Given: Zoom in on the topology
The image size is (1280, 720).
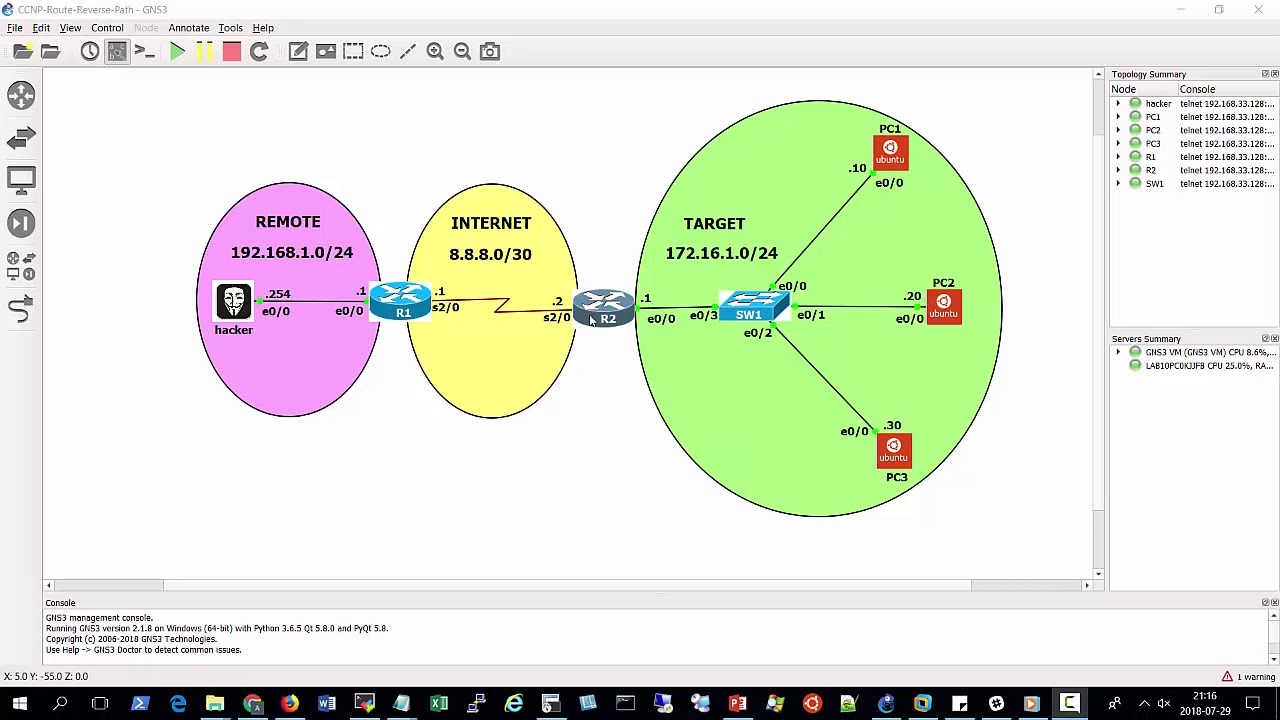Looking at the screenshot, I should tap(435, 51).
